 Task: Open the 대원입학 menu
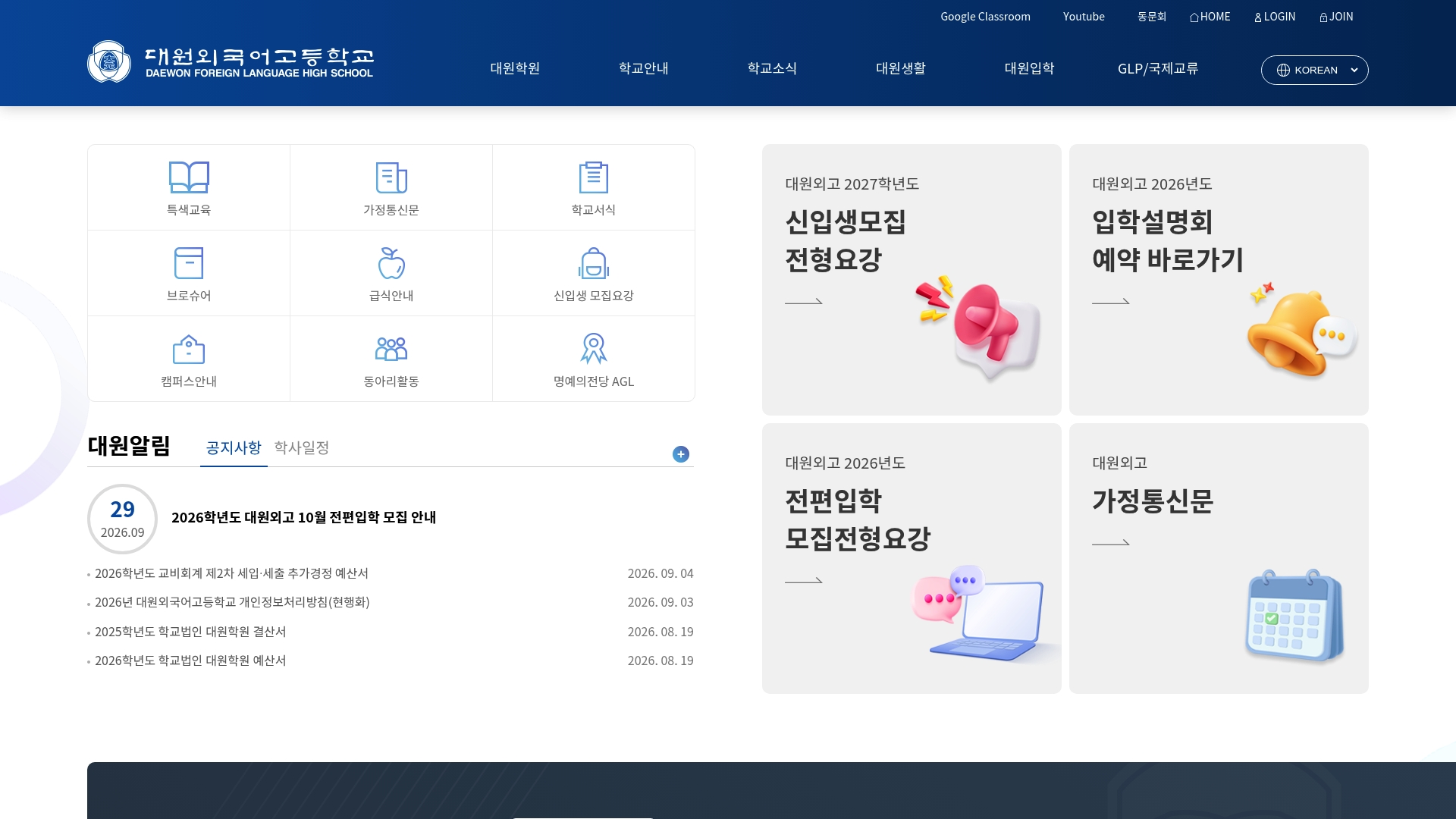(1029, 68)
